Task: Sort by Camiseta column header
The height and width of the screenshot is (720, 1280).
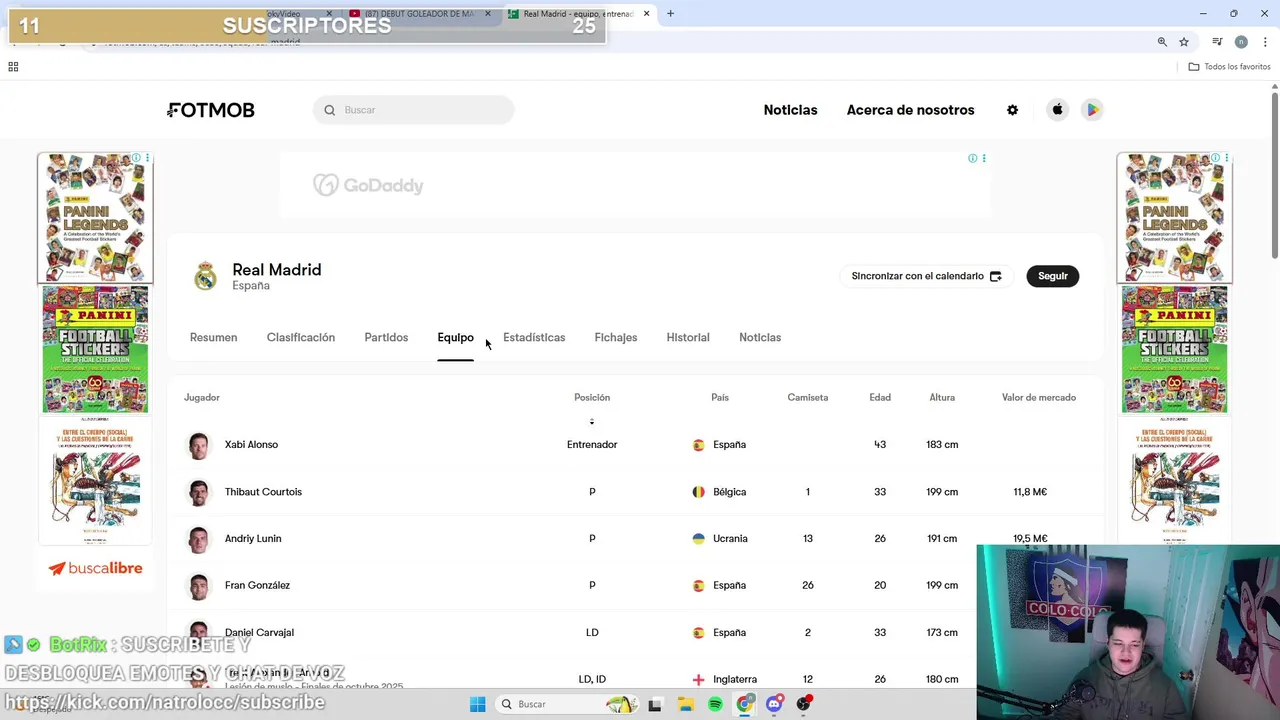Action: click(808, 398)
